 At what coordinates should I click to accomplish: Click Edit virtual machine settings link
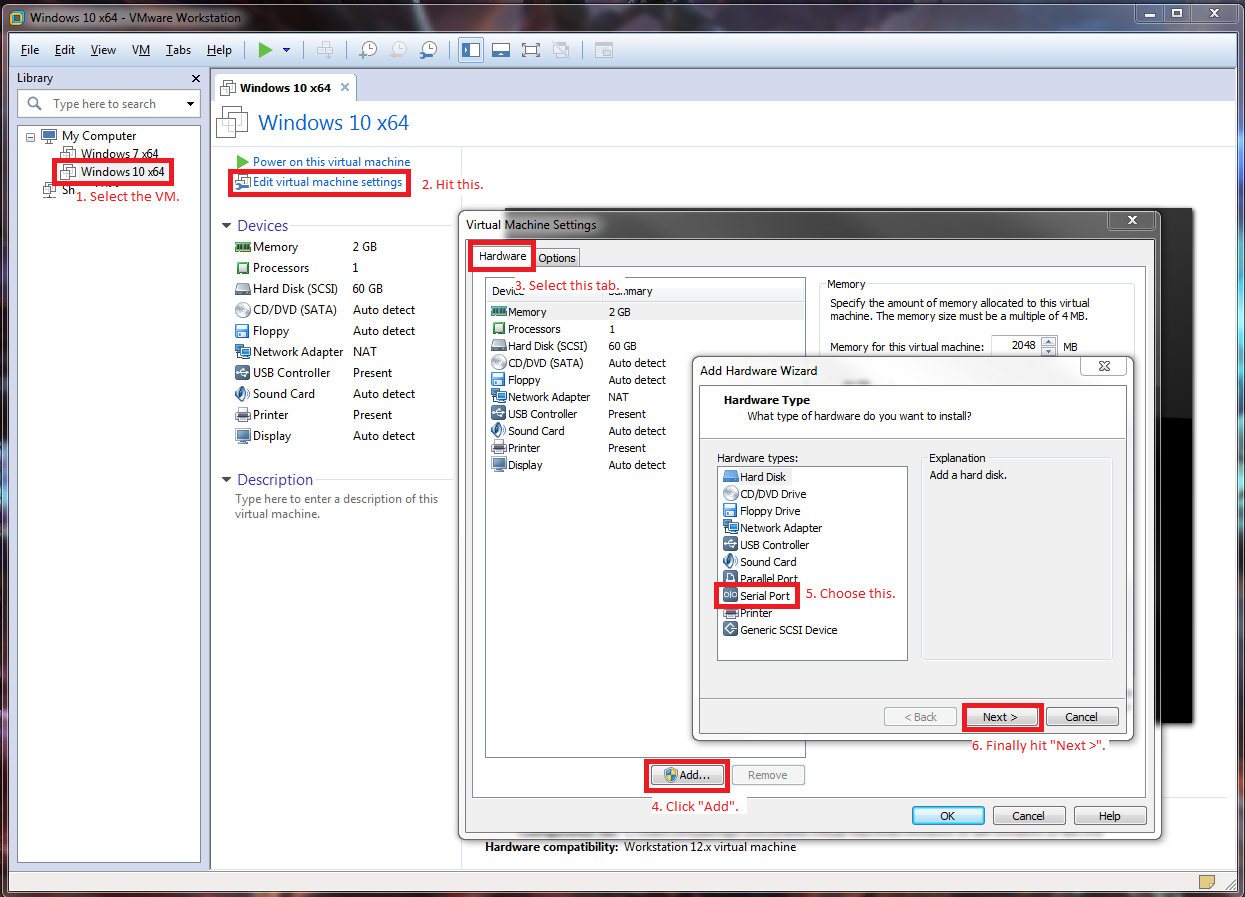pyautogui.click(x=327, y=182)
